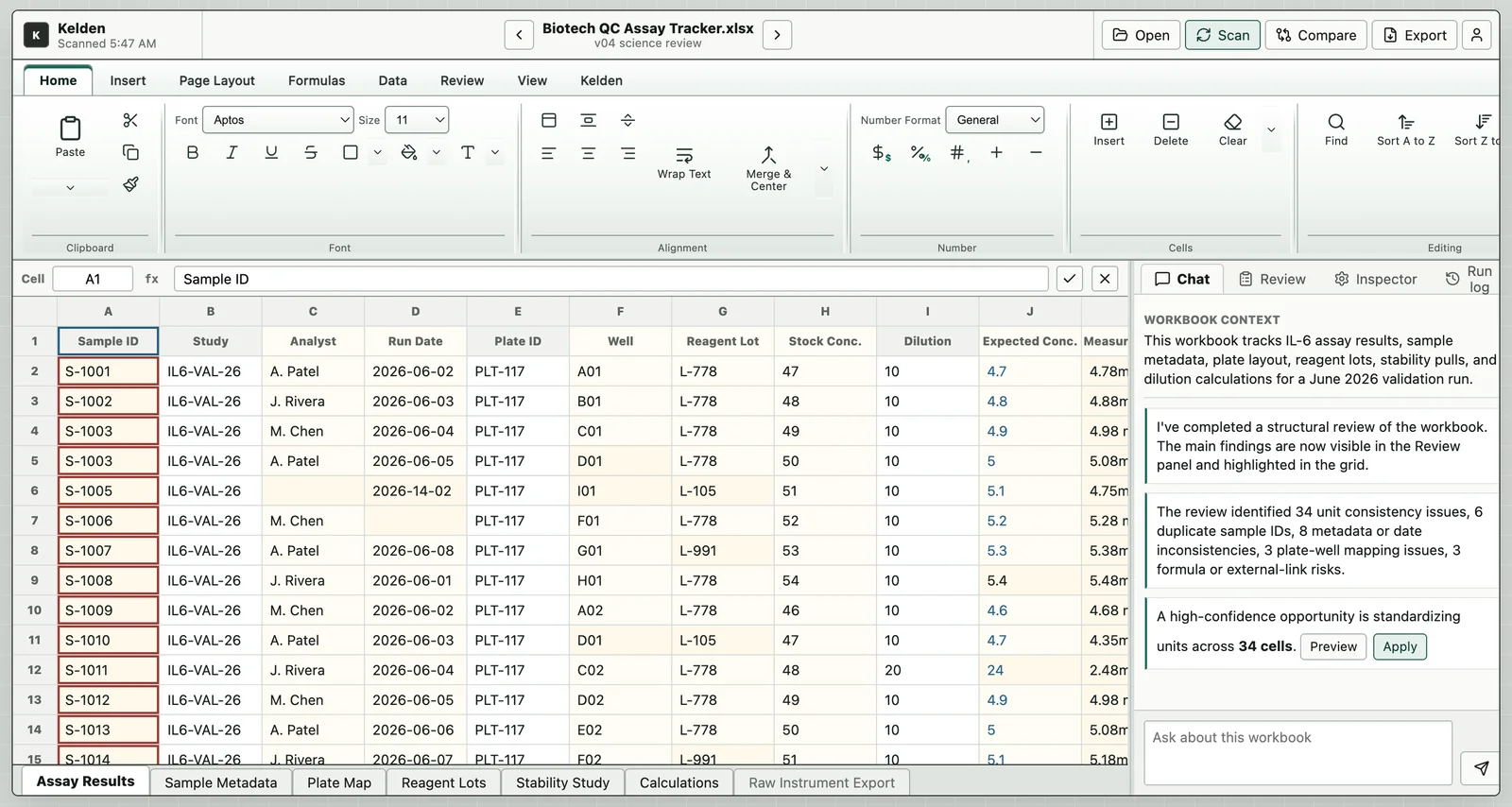The width and height of the screenshot is (1512, 807).
Task: Select the Format Painter brush icon
Action: (x=130, y=184)
